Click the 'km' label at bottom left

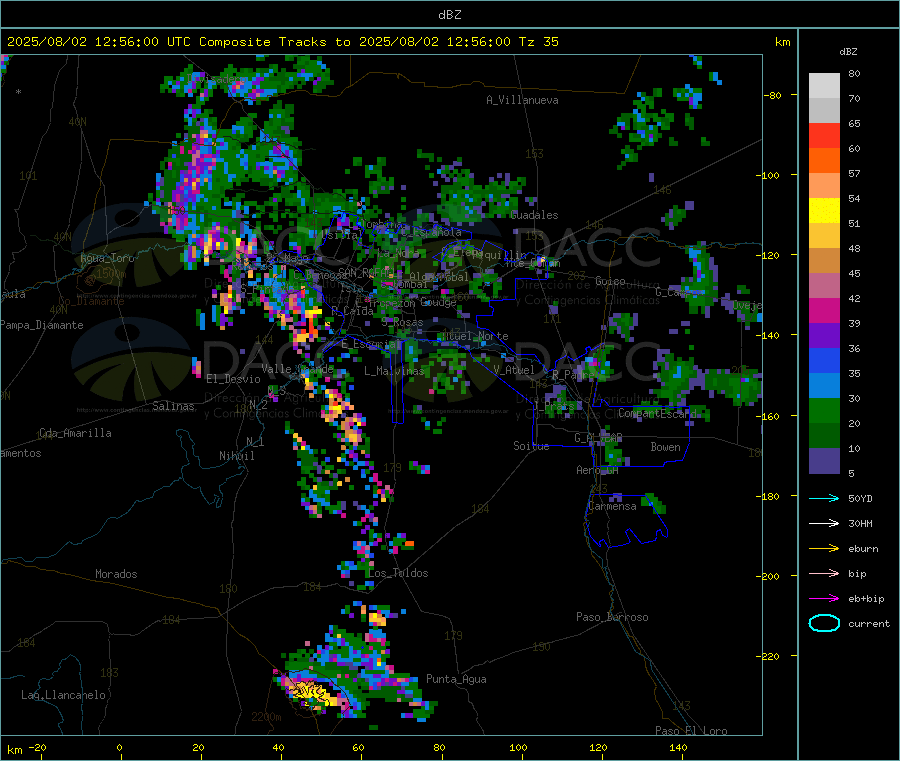(15, 750)
